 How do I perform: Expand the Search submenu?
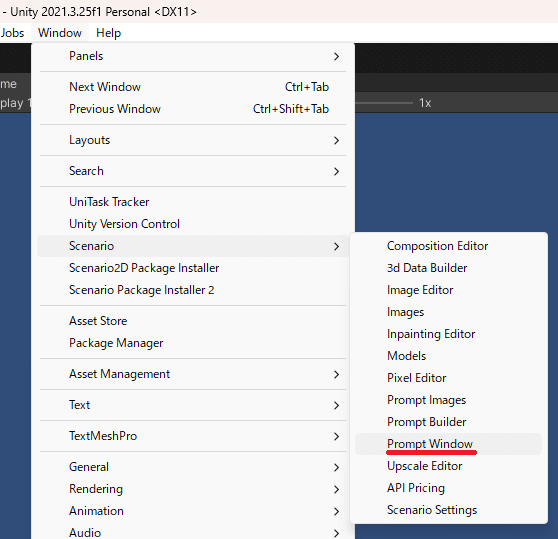[193, 171]
